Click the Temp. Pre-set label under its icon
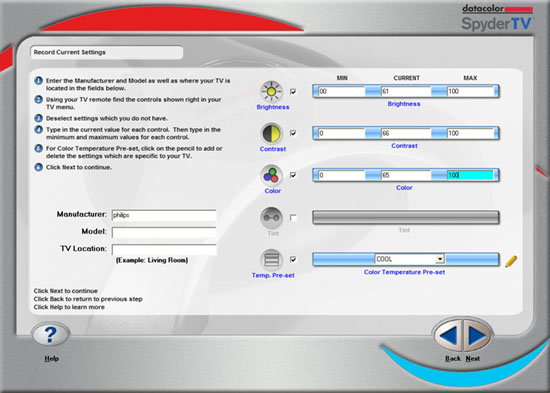 (273, 275)
